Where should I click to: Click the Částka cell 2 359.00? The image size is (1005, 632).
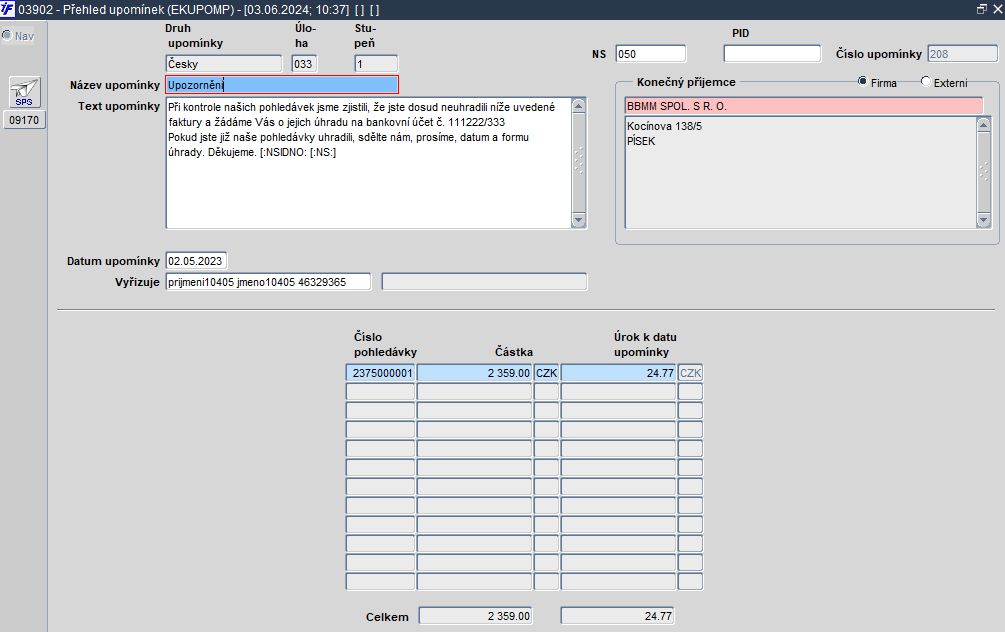point(474,372)
